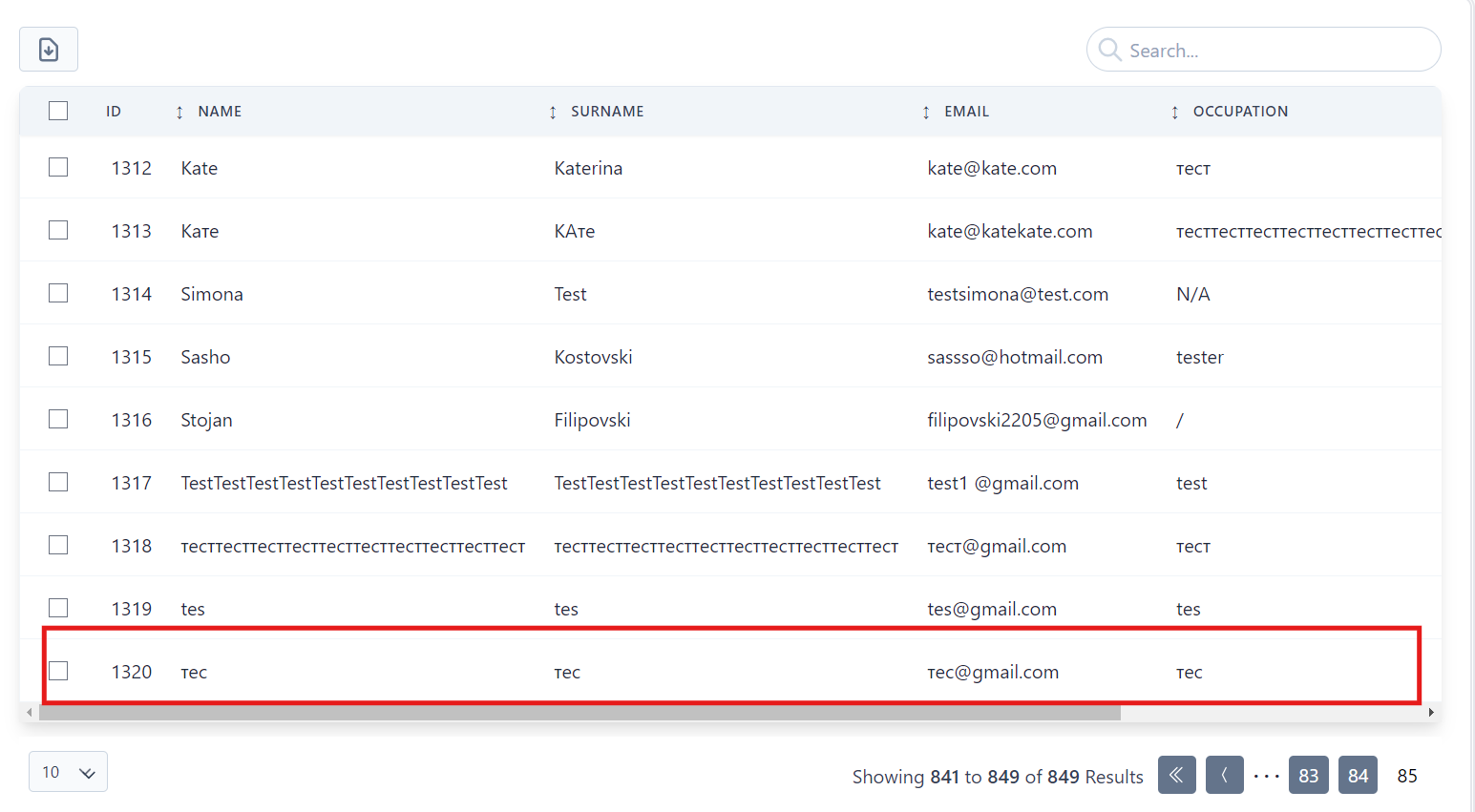Open the rows-per-page dropdown showing 10
This screenshot has height=812, width=1475.
(68, 772)
